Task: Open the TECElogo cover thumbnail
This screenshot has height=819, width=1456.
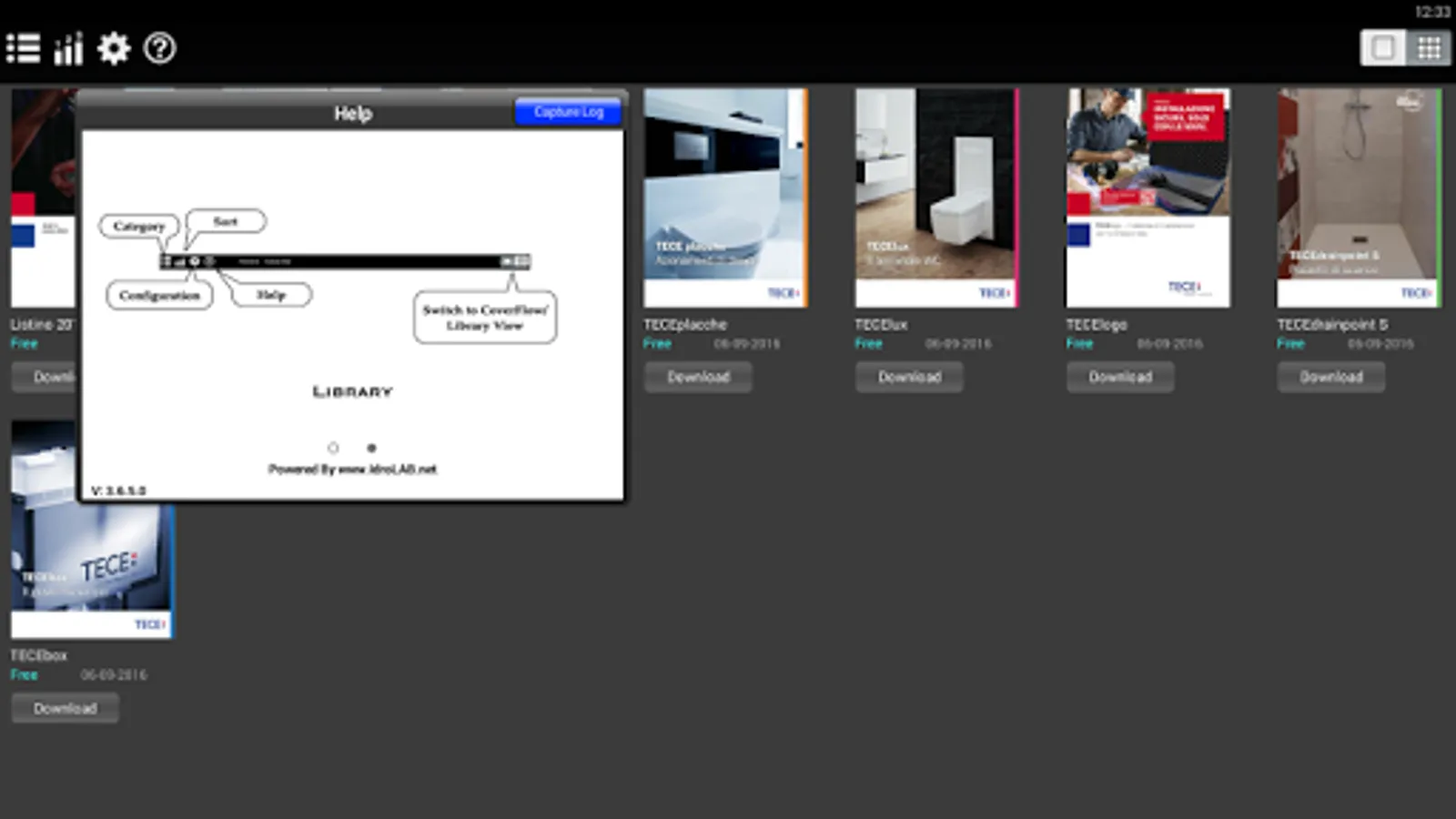Action: tap(1148, 197)
